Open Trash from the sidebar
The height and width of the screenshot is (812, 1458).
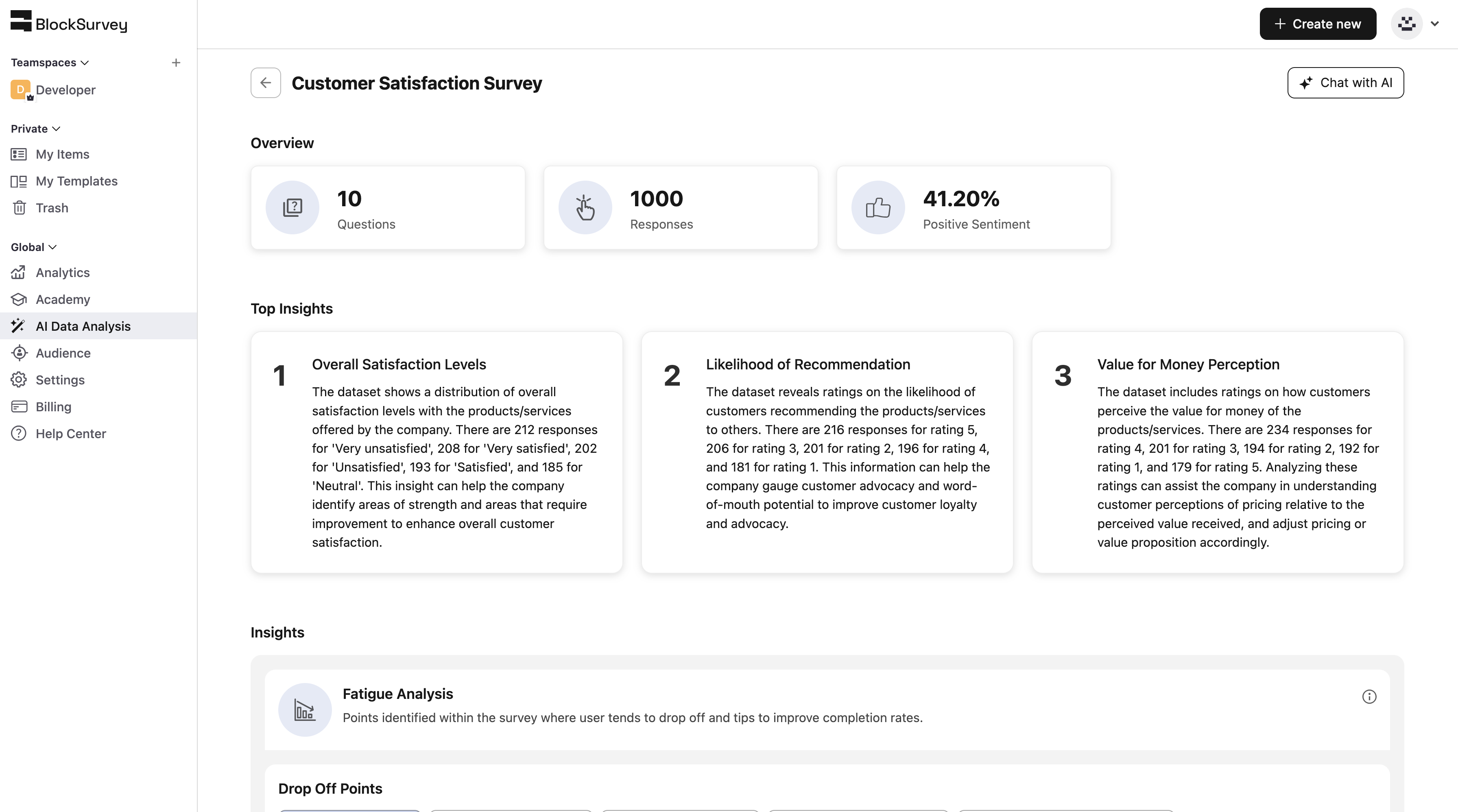(x=52, y=207)
